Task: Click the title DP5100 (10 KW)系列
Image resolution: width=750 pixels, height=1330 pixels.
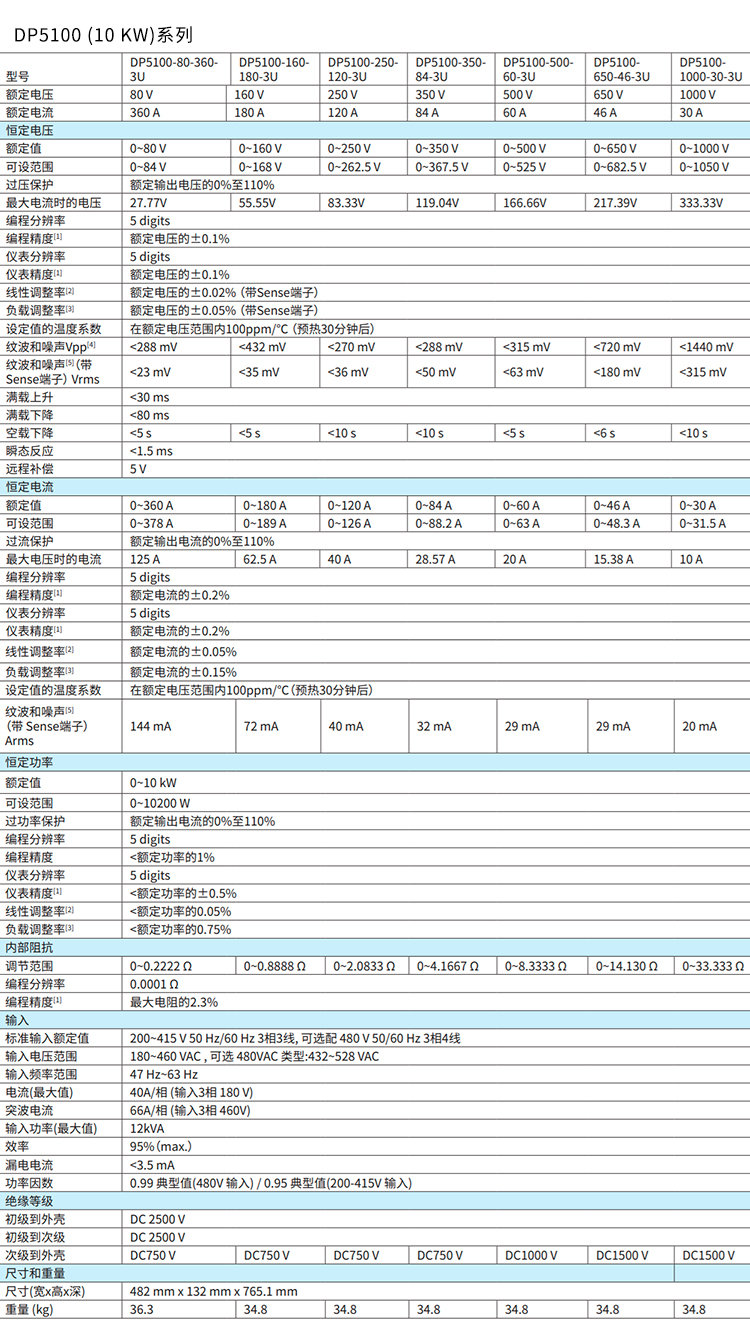Action: (102, 34)
